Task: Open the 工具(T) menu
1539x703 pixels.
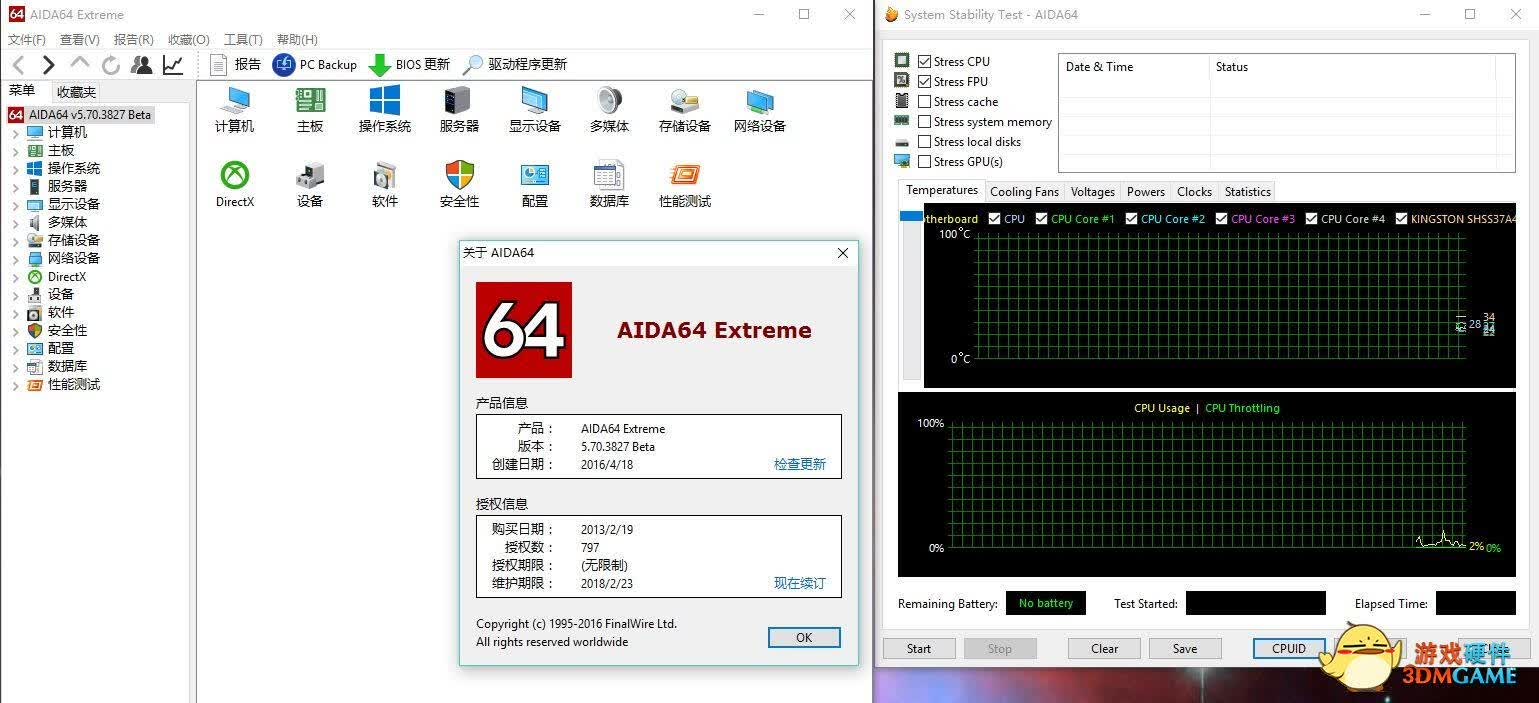Action: (x=243, y=39)
